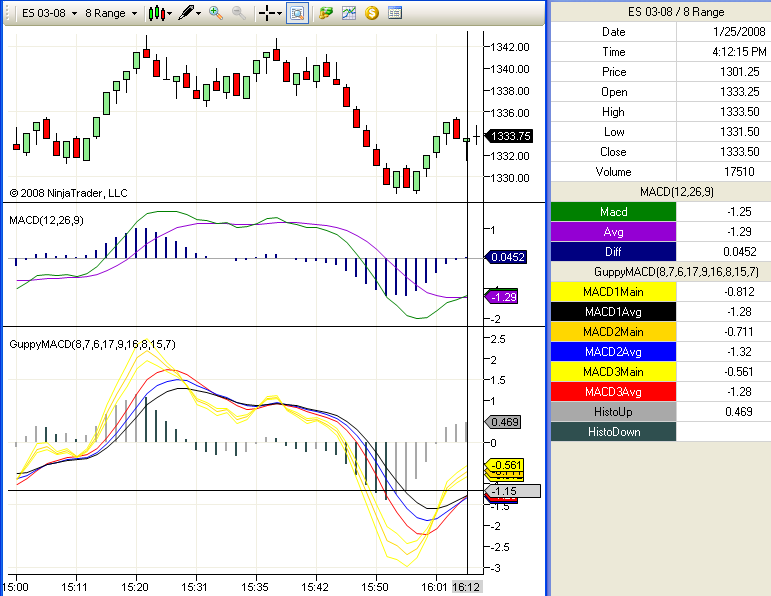The image size is (771, 596).
Task: Click the MACD1Main value -0.812
Action: click(739, 292)
